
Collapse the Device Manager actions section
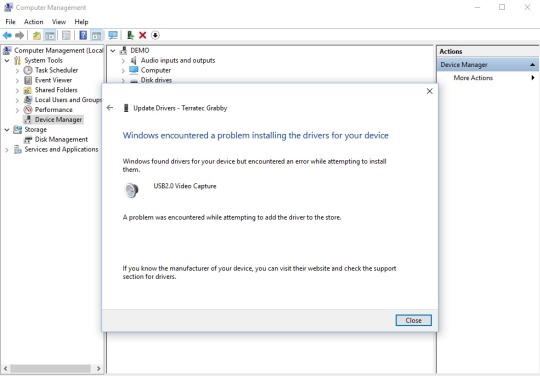pyautogui.click(x=532, y=64)
